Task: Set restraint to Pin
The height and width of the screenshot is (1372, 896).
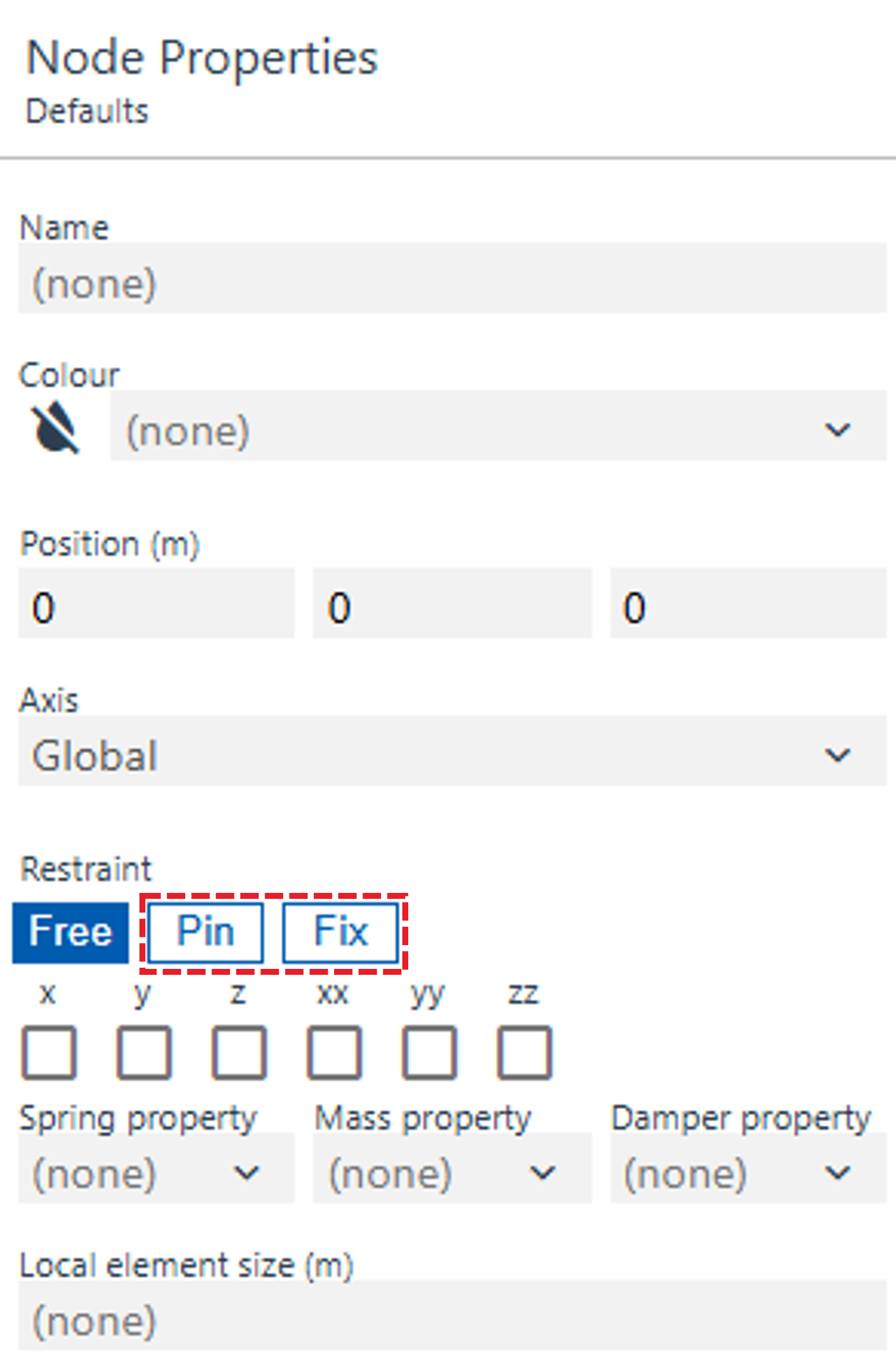Action: coord(205,931)
